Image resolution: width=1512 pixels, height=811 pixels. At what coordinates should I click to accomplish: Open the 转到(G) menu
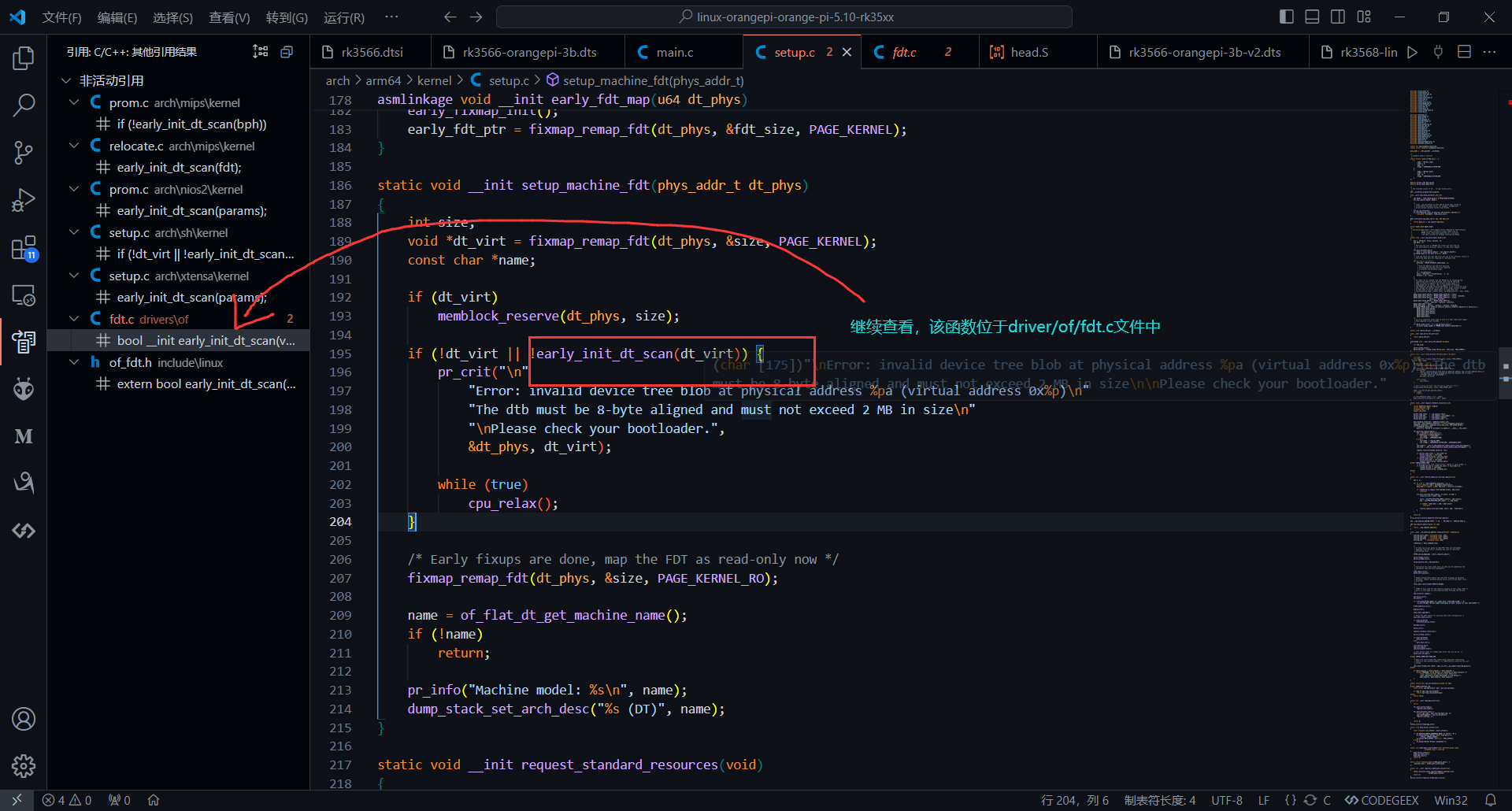287,17
